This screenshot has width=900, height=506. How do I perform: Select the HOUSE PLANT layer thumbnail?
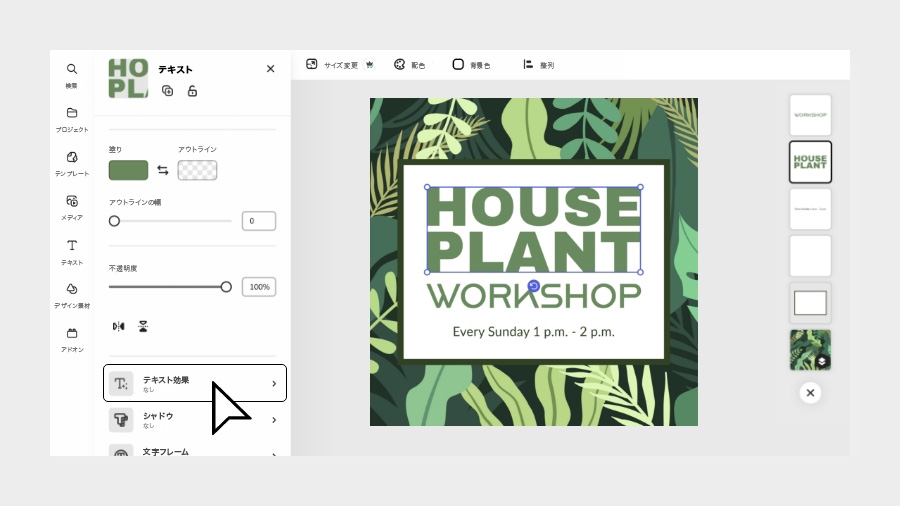point(810,162)
